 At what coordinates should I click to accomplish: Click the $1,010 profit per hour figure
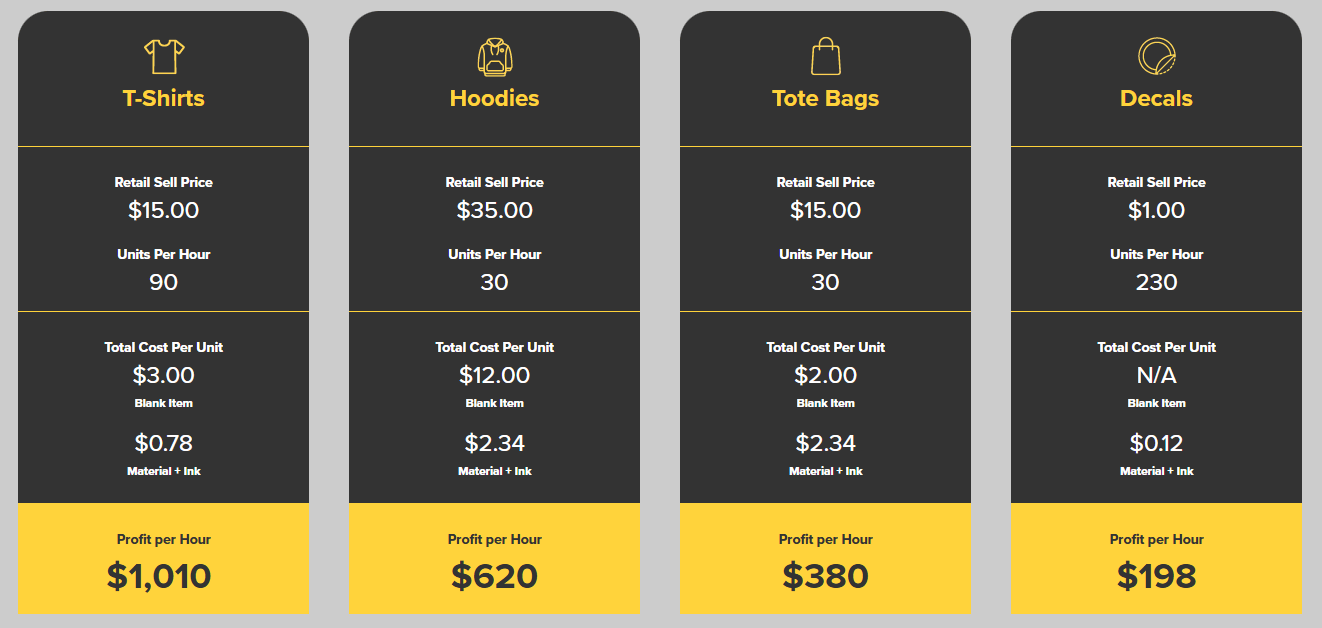pos(160,576)
